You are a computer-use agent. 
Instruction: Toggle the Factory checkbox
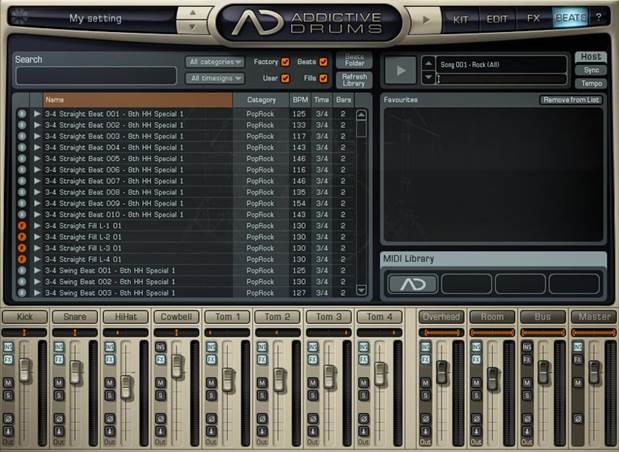tap(285, 62)
